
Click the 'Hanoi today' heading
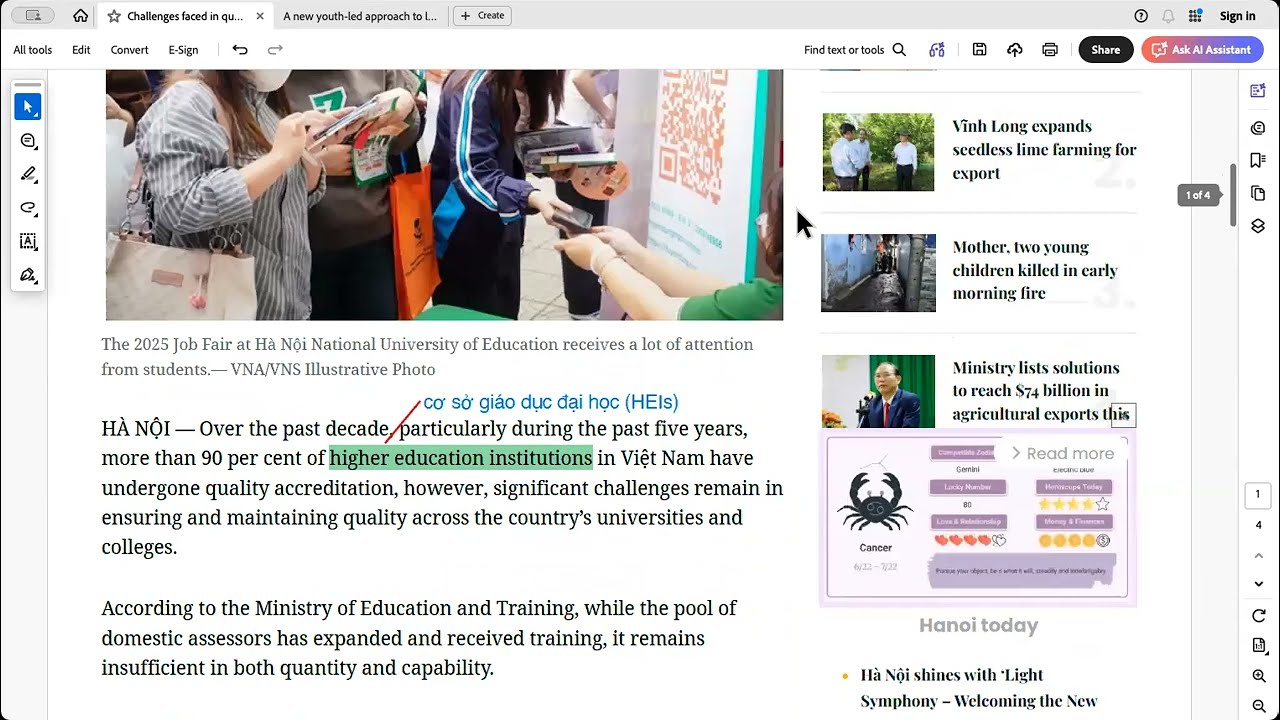coord(978,626)
